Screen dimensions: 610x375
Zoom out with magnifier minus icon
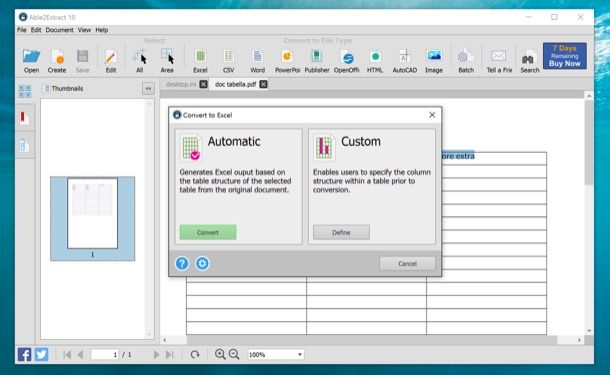[234, 354]
